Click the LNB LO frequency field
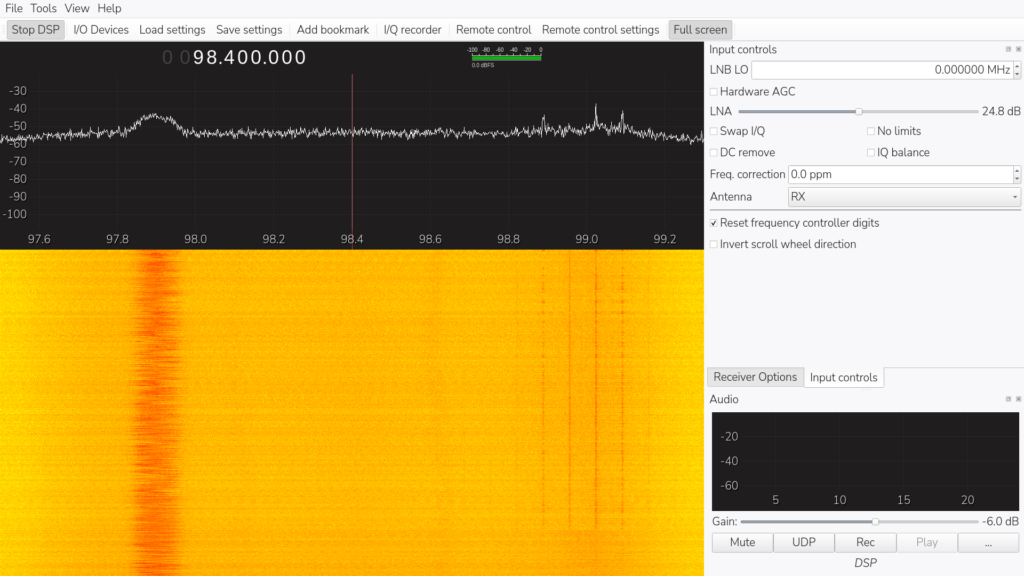 click(880, 70)
